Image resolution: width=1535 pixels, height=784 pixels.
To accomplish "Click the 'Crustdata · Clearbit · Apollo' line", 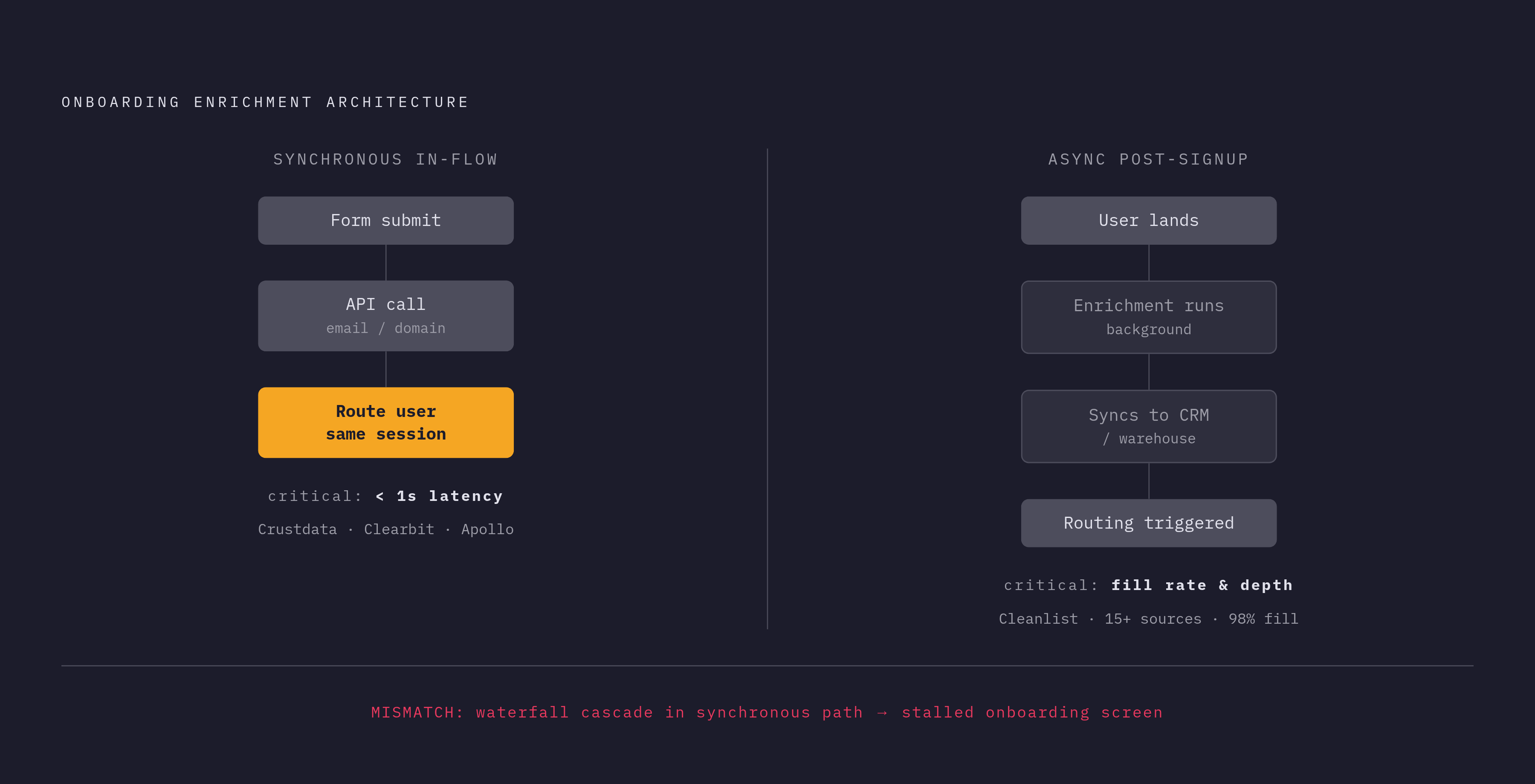I will (385, 529).
